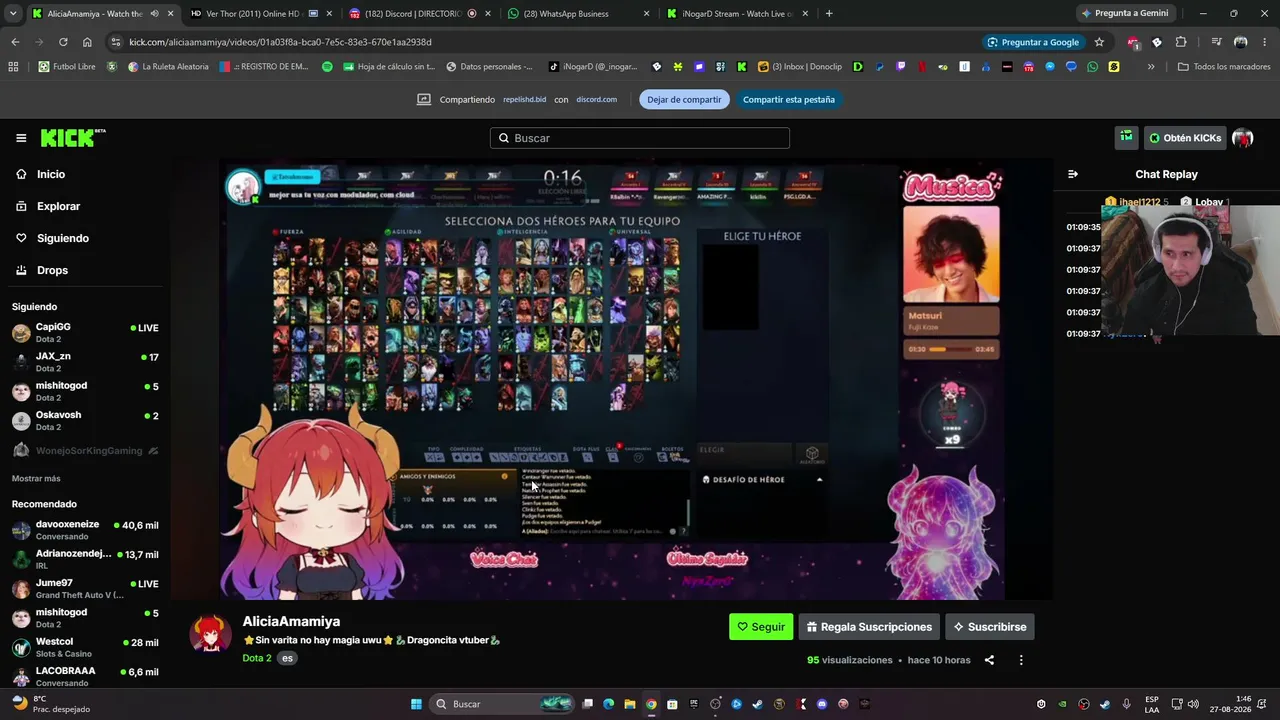Image resolution: width=1280 pixels, height=720 pixels.
Task: Mute the AliciaAmamiya tab audio
Action: tap(154, 13)
